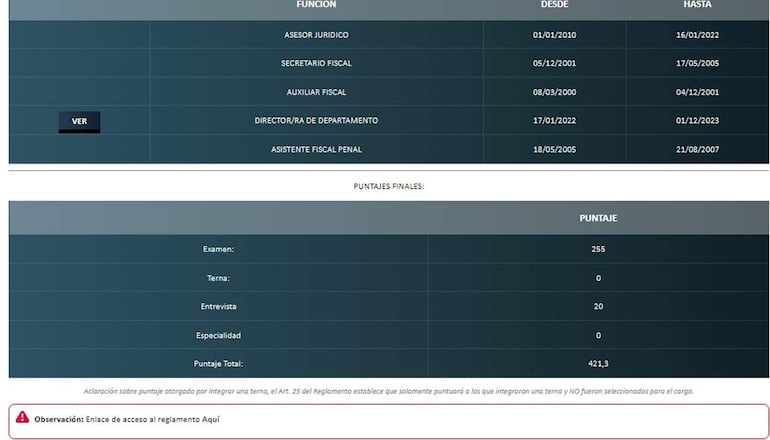770x440 pixels.
Task: Click the start date 01/01/2010
Action: [x=554, y=35]
